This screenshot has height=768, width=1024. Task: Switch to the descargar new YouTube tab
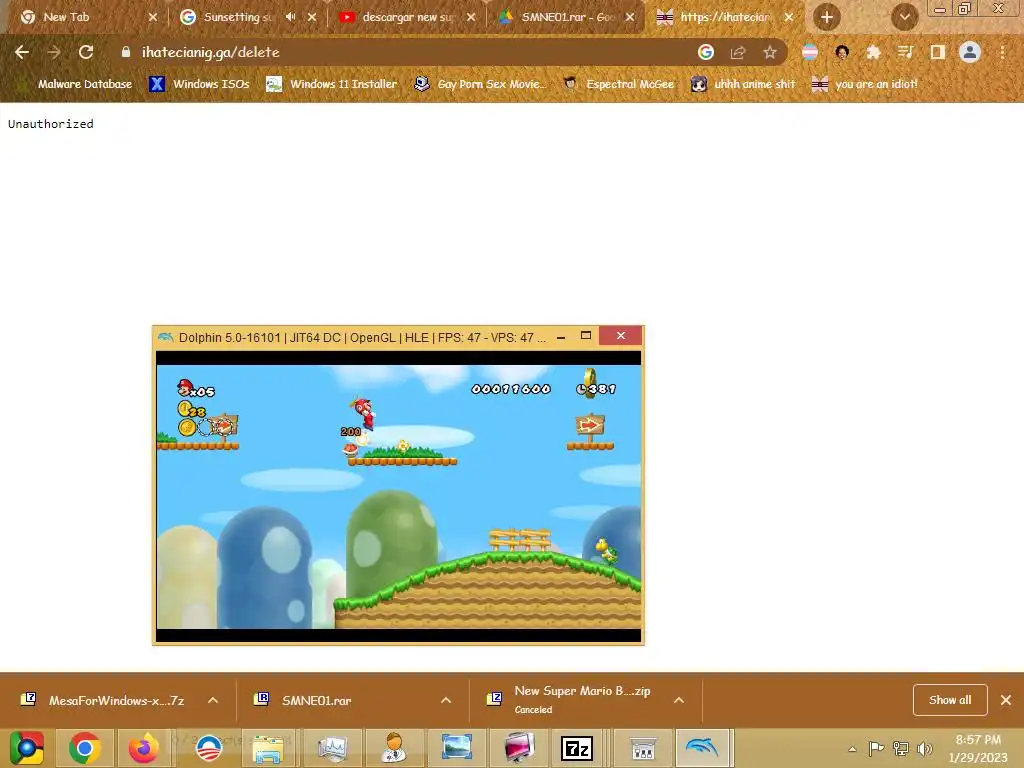pos(408,17)
